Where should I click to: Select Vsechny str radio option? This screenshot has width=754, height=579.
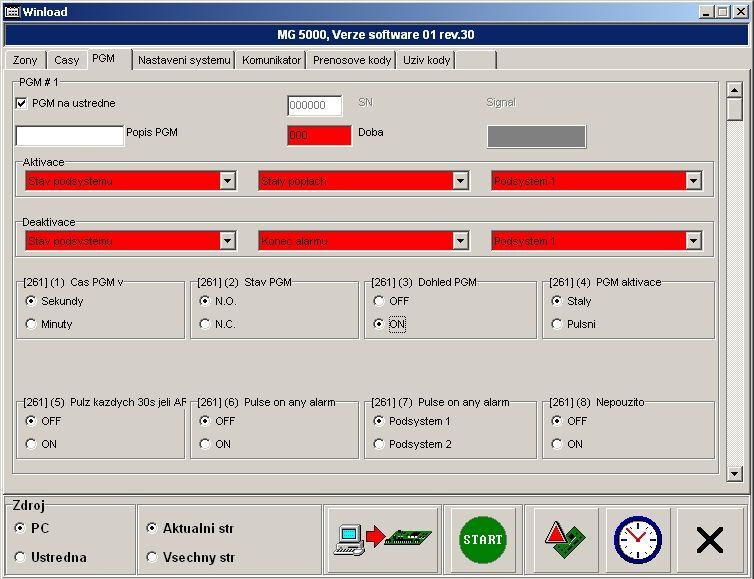[152, 557]
